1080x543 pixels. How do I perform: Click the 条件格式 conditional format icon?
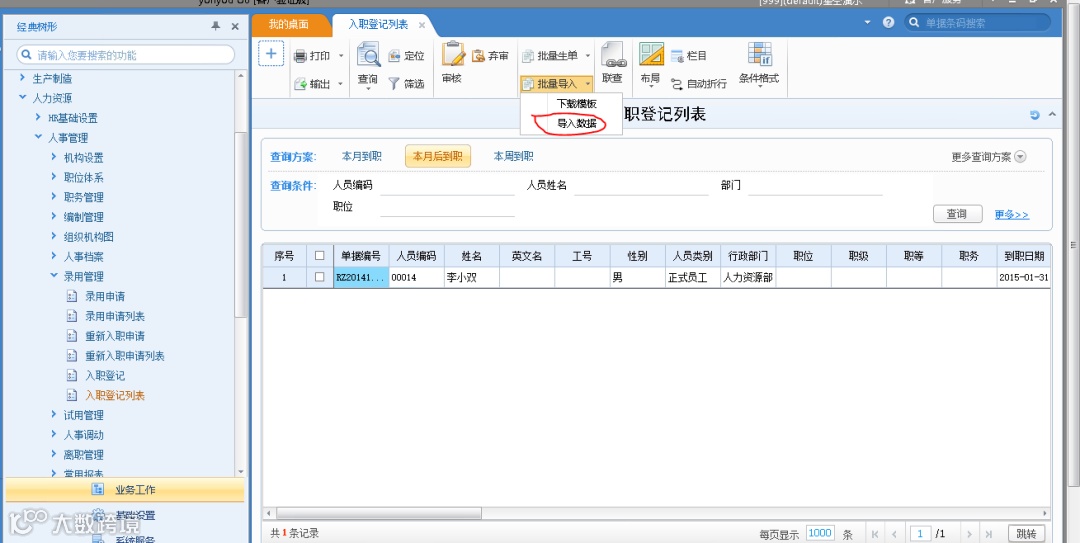[x=760, y=54]
